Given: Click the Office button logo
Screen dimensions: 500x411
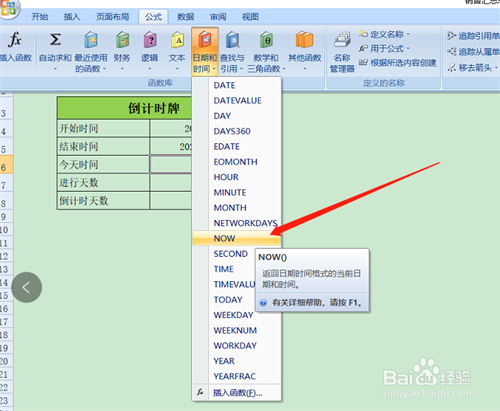Looking at the screenshot, I should 9,8.
